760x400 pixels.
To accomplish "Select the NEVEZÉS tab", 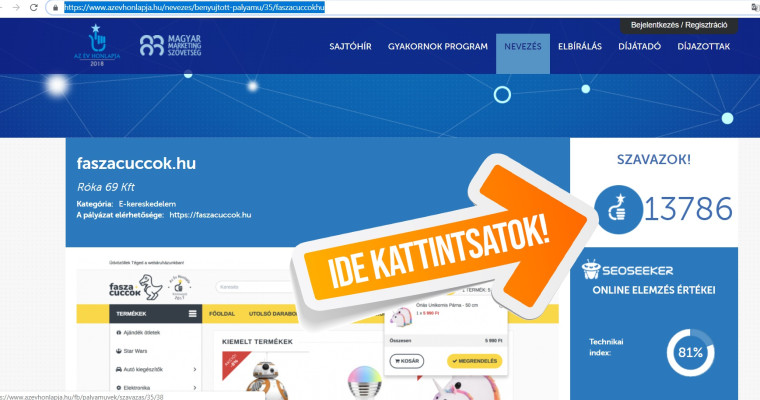I will 522,53.
